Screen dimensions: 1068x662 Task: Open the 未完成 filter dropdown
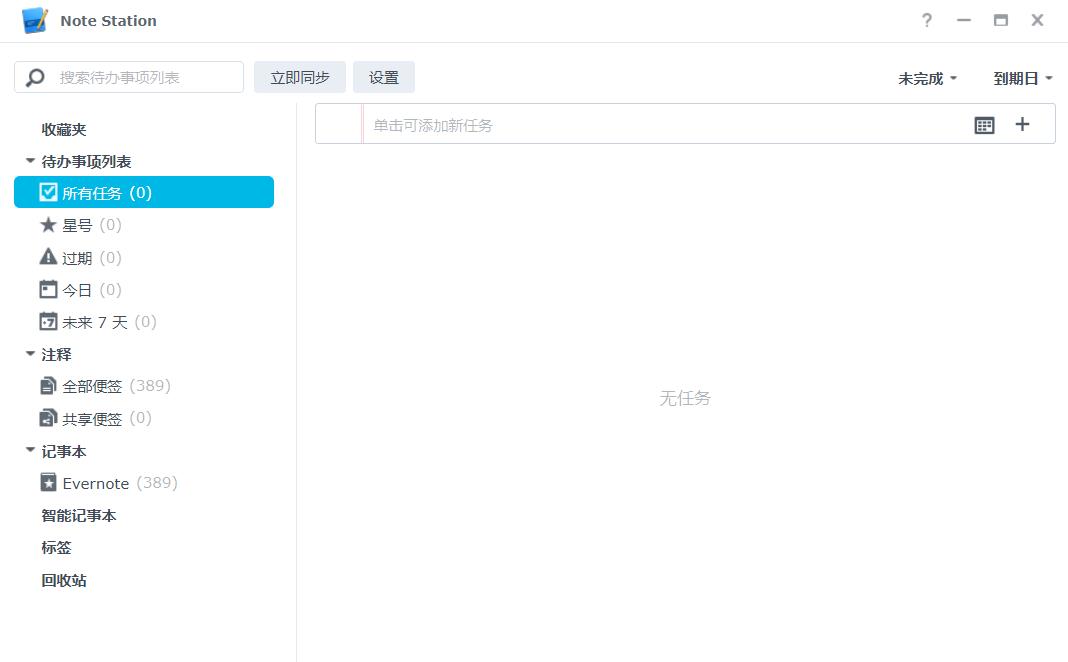click(928, 78)
